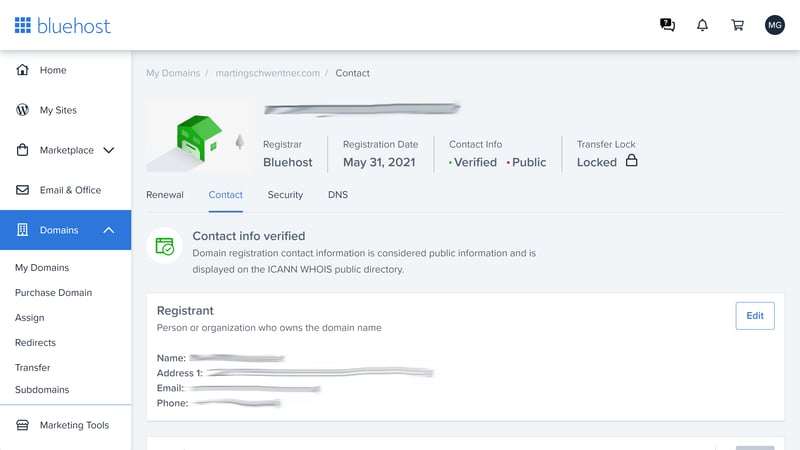Click martingschwentner.com breadcrumb link
Screen dimensions: 800x450
(x=268, y=73)
